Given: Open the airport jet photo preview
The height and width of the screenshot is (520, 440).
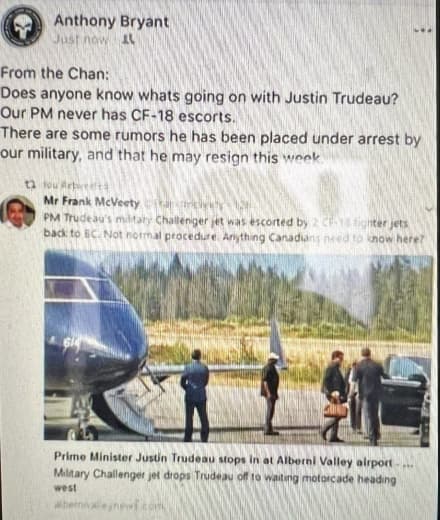Looking at the screenshot, I should [237, 348].
